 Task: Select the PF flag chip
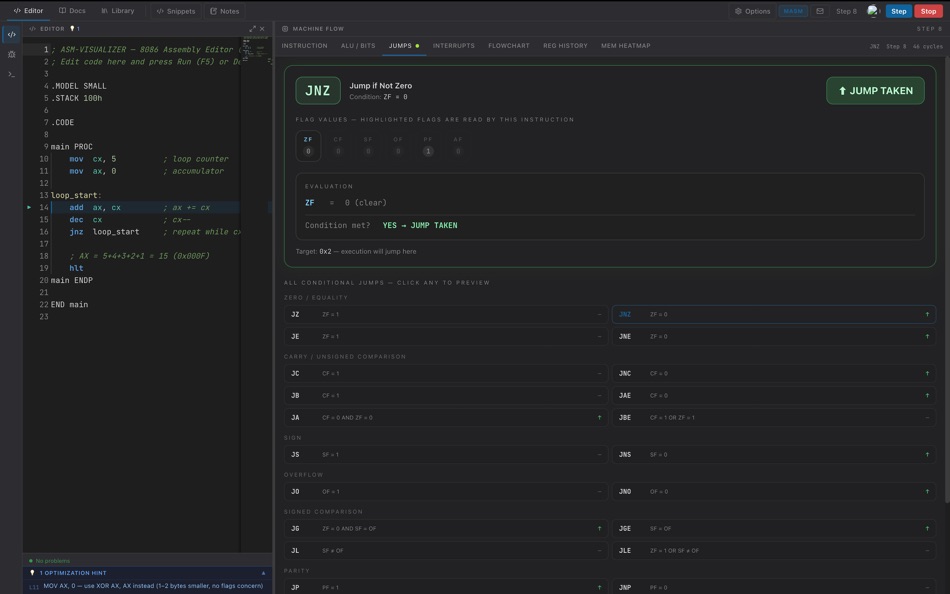428,146
